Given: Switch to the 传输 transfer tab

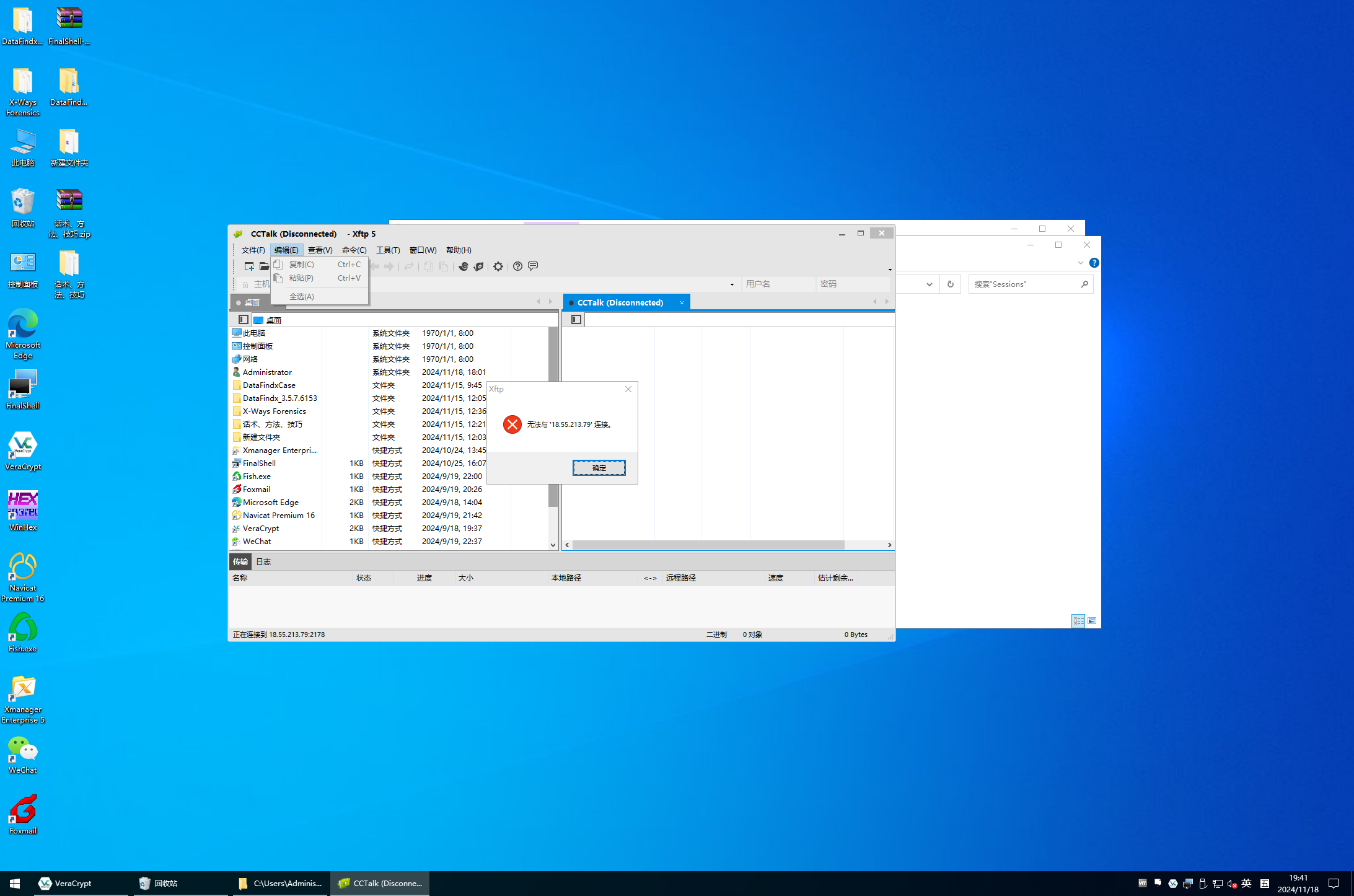Looking at the screenshot, I should (x=240, y=562).
